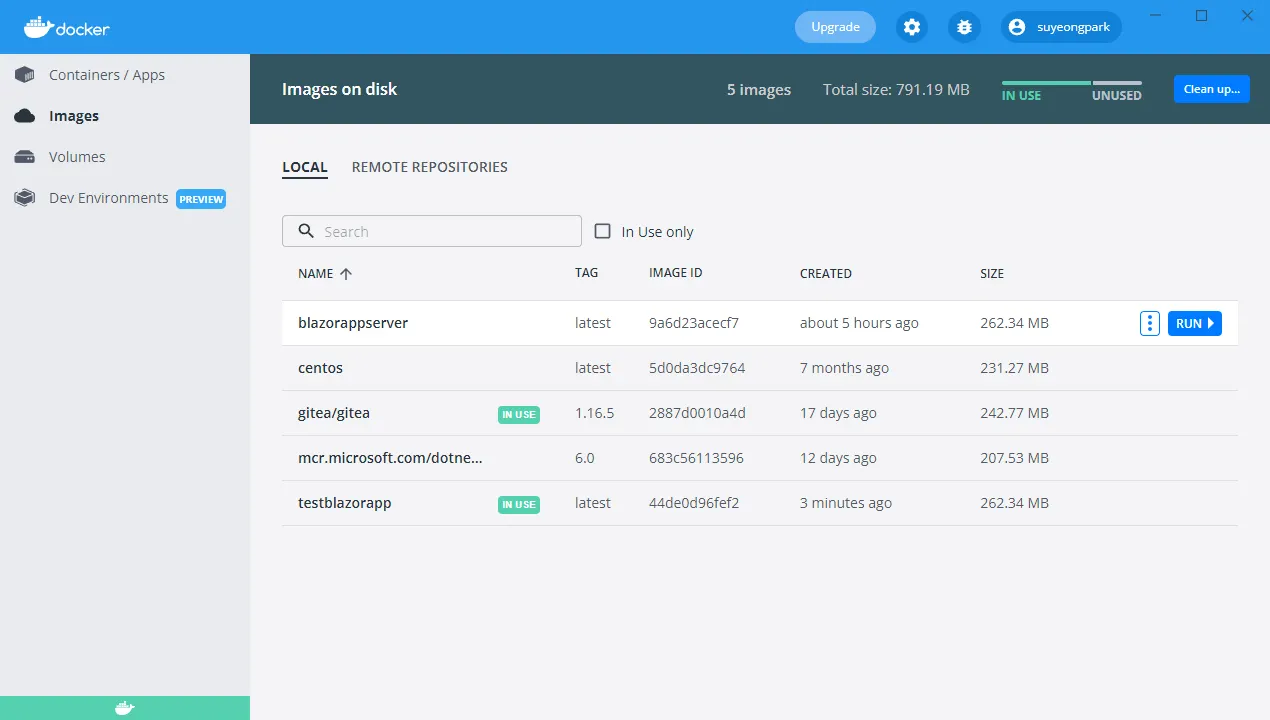Click the magnifier icon in search box
Screen dimensions: 1270x720
(x=306, y=231)
